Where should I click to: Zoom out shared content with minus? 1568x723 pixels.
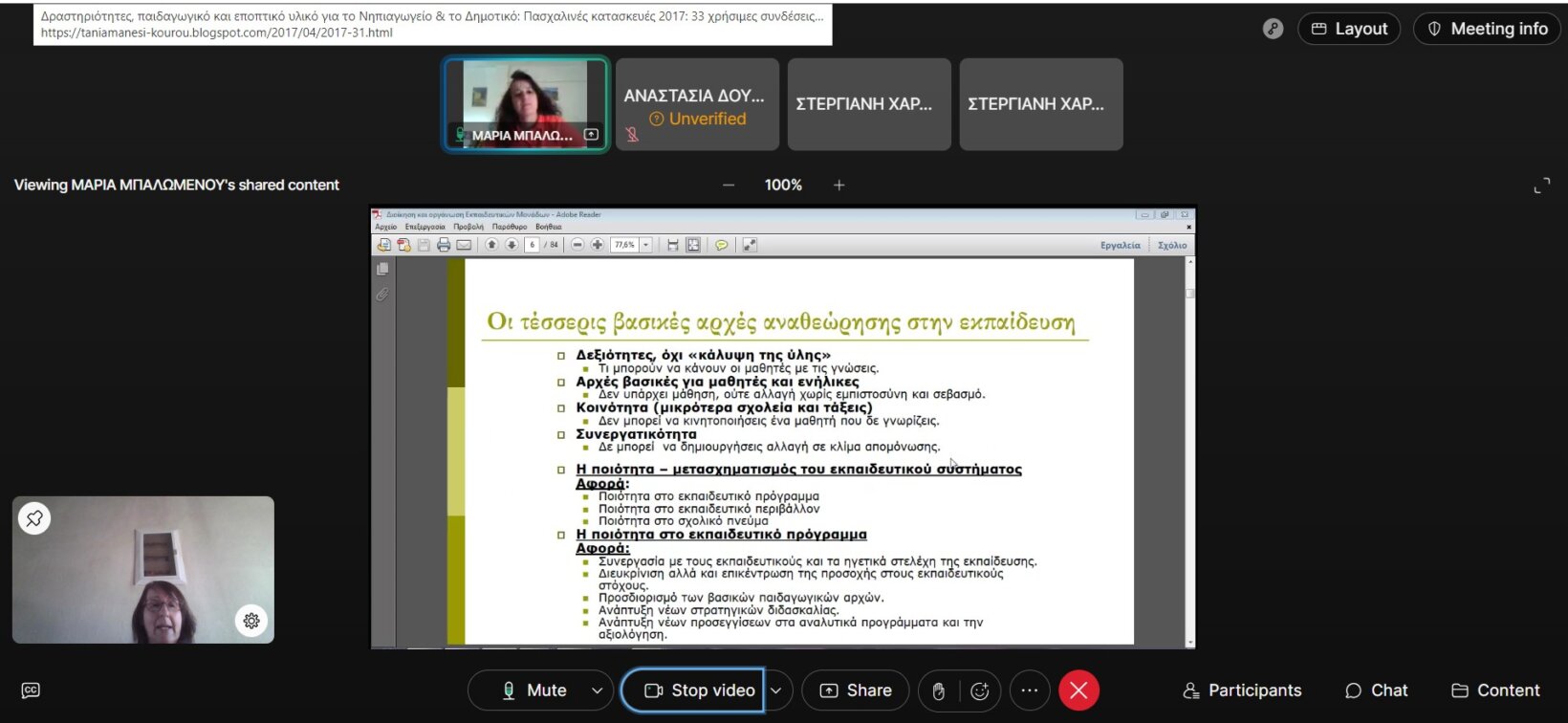pos(729,186)
